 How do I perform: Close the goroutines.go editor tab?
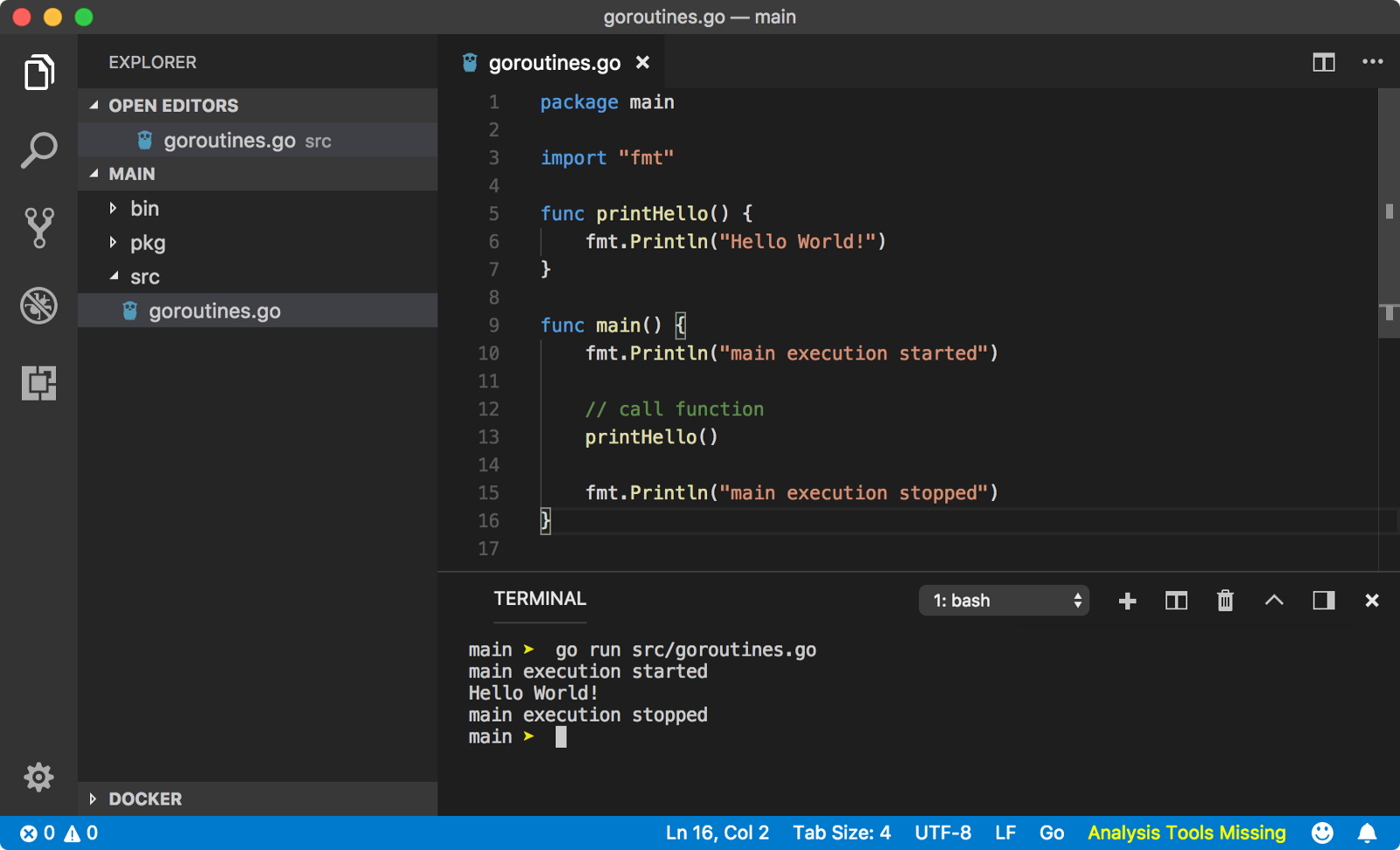[642, 62]
